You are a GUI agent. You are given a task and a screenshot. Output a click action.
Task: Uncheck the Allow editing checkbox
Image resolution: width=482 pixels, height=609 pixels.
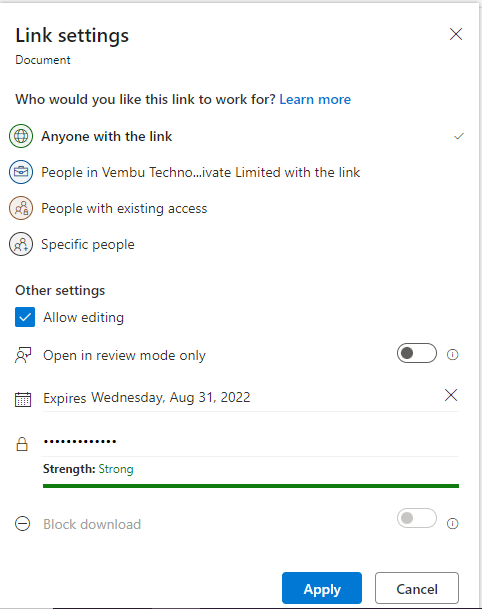(x=25, y=317)
